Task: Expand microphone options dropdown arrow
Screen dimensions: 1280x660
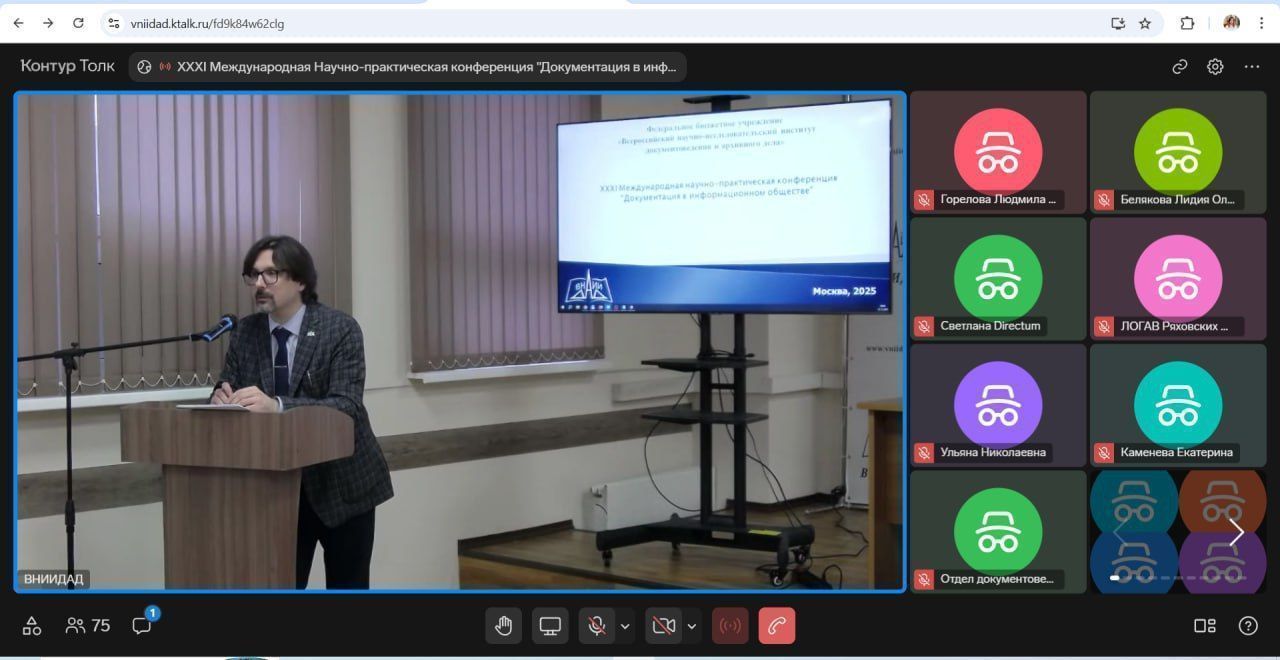Action: click(x=625, y=626)
